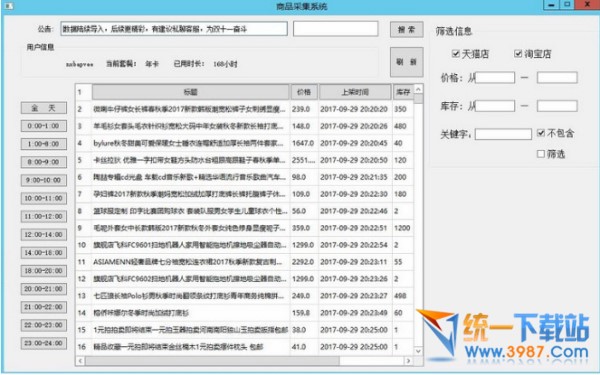Toggle the 天猫店 checkbox
600x375 pixels.
tap(455, 54)
